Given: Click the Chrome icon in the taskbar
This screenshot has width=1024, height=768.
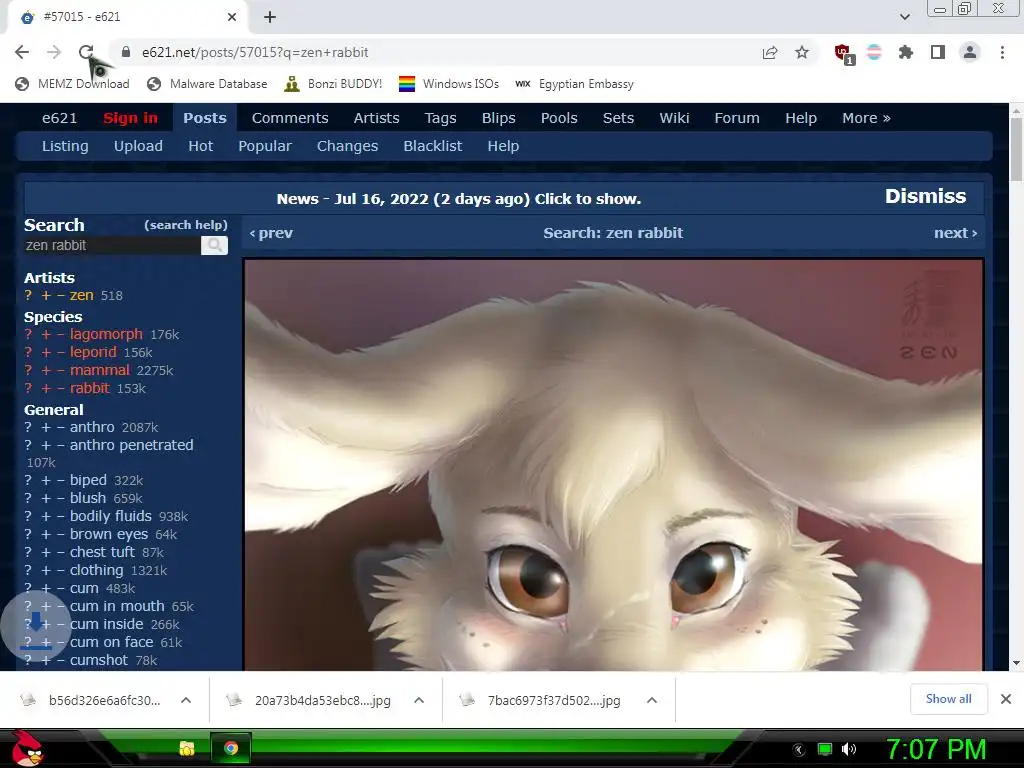Looking at the screenshot, I should point(231,748).
